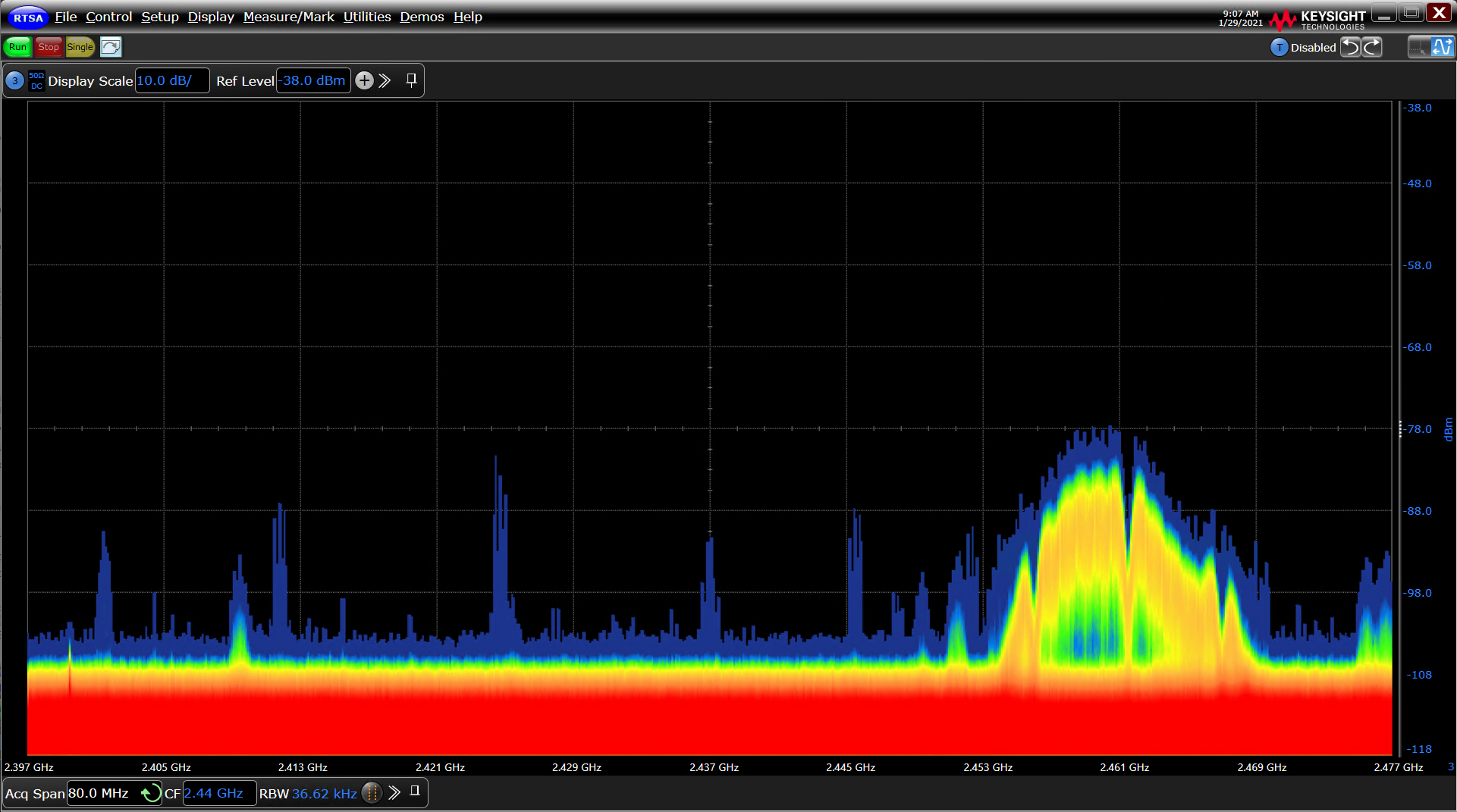Click the 2.437 GHz center axis label
The height and width of the screenshot is (812, 1457).
coord(714,767)
